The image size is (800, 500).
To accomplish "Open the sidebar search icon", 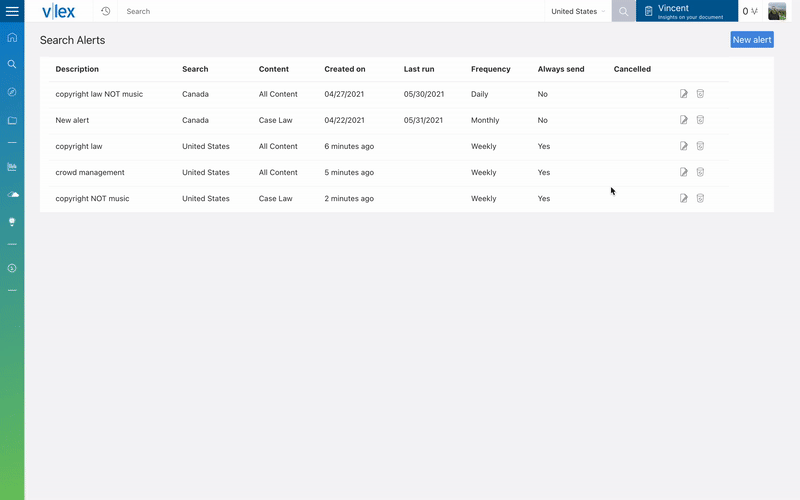I will point(12,64).
